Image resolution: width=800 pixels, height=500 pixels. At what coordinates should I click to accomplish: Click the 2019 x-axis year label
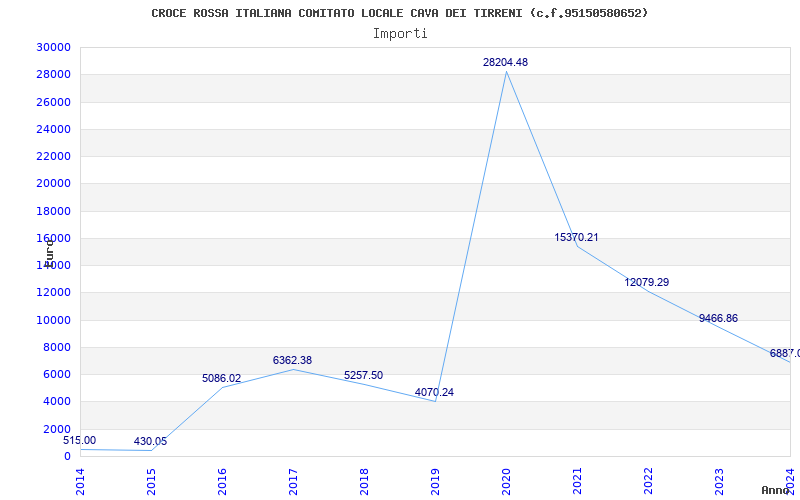pyautogui.click(x=435, y=482)
